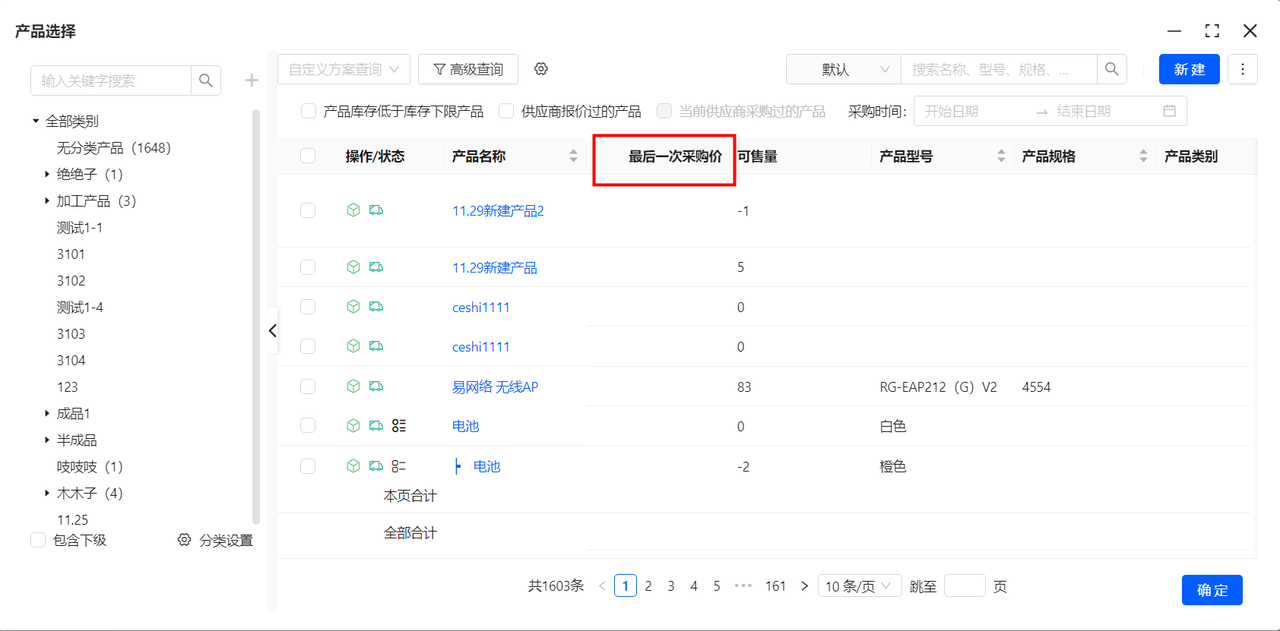Image resolution: width=1280 pixels, height=631 pixels.
Task: Confirm selection with 确定 button
Action: [x=1212, y=590]
